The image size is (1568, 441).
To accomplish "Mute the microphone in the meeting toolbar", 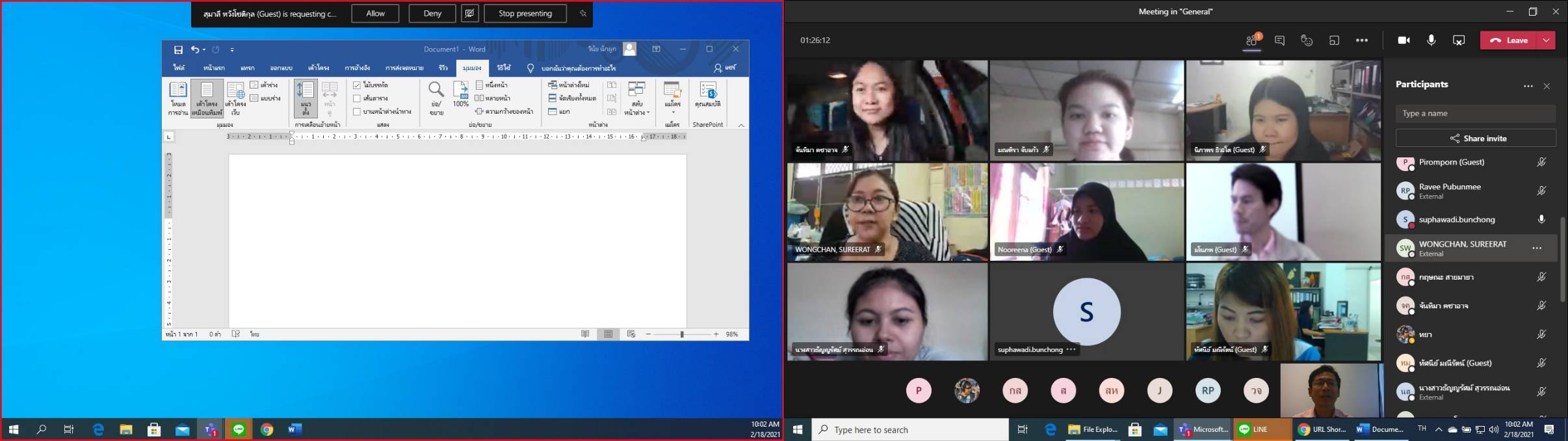I will point(1431,40).
